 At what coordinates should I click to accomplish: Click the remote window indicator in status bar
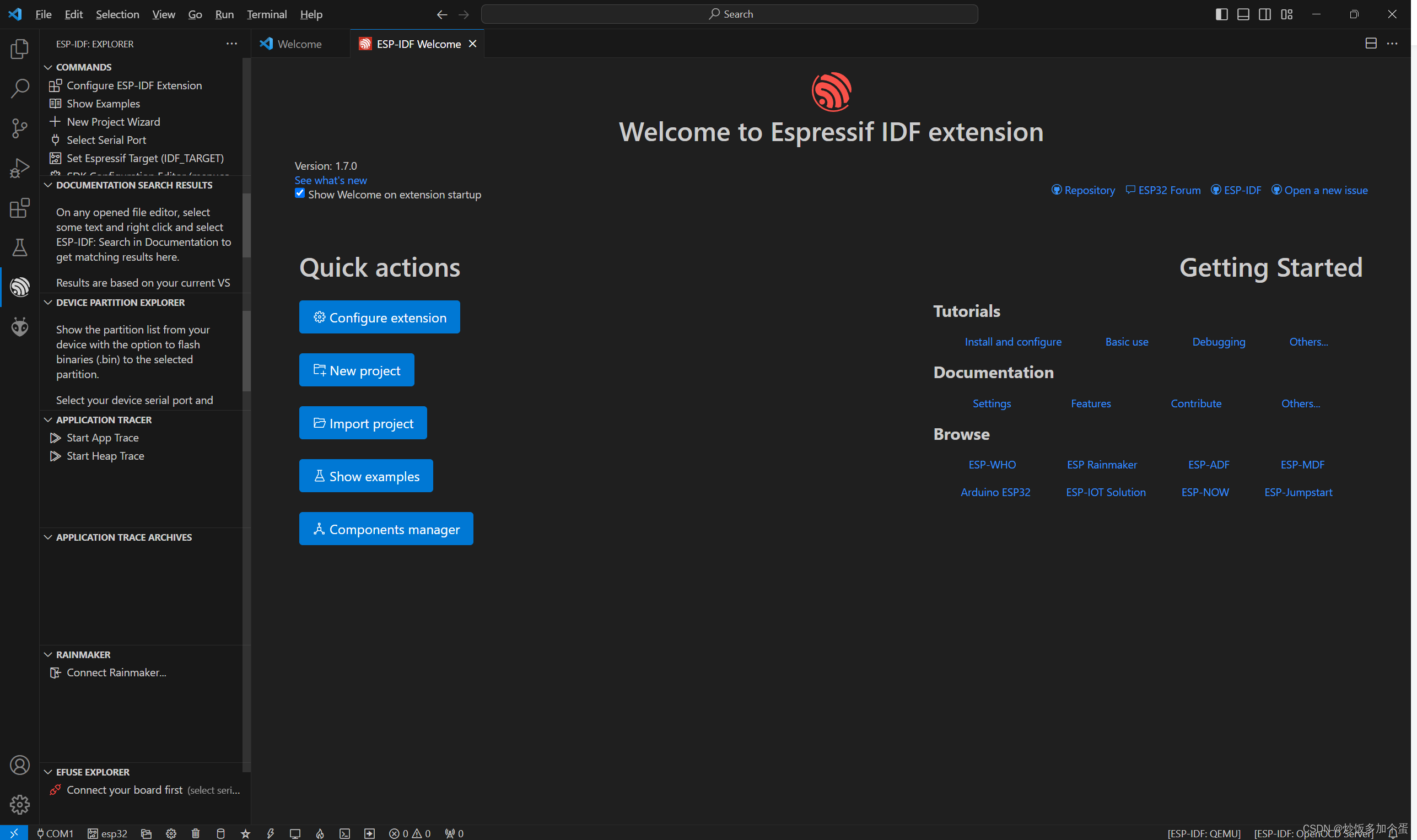click(x=14, y=833)
